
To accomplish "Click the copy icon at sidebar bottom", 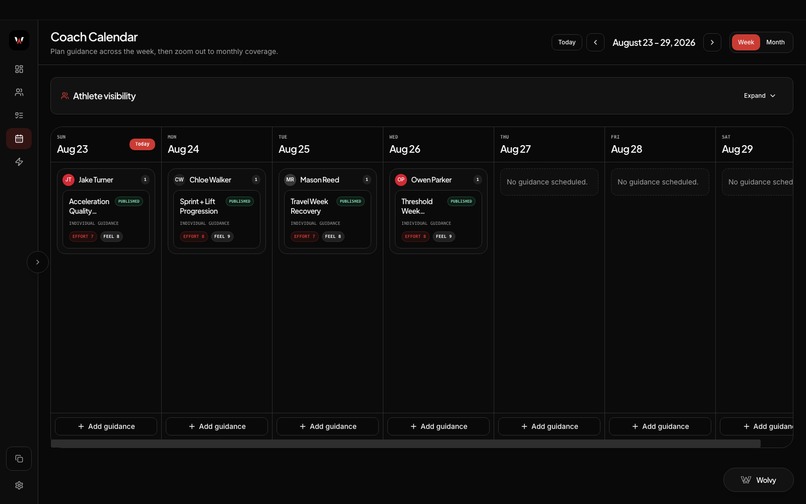I will click(19, 459).
